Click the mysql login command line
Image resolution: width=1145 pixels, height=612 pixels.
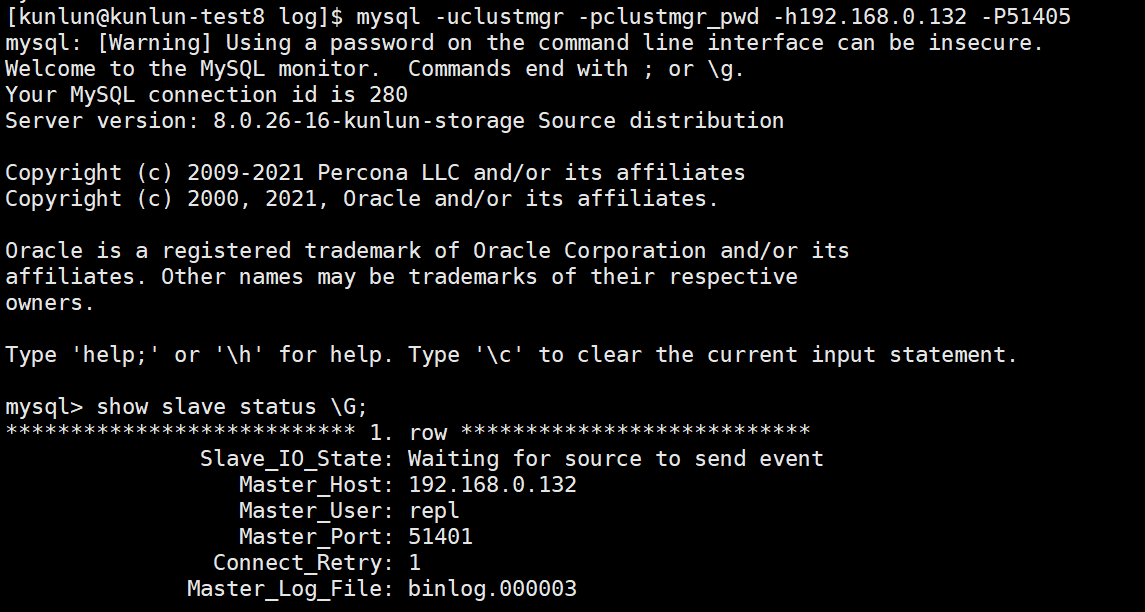pyautogui.click(x=538, y=16)
